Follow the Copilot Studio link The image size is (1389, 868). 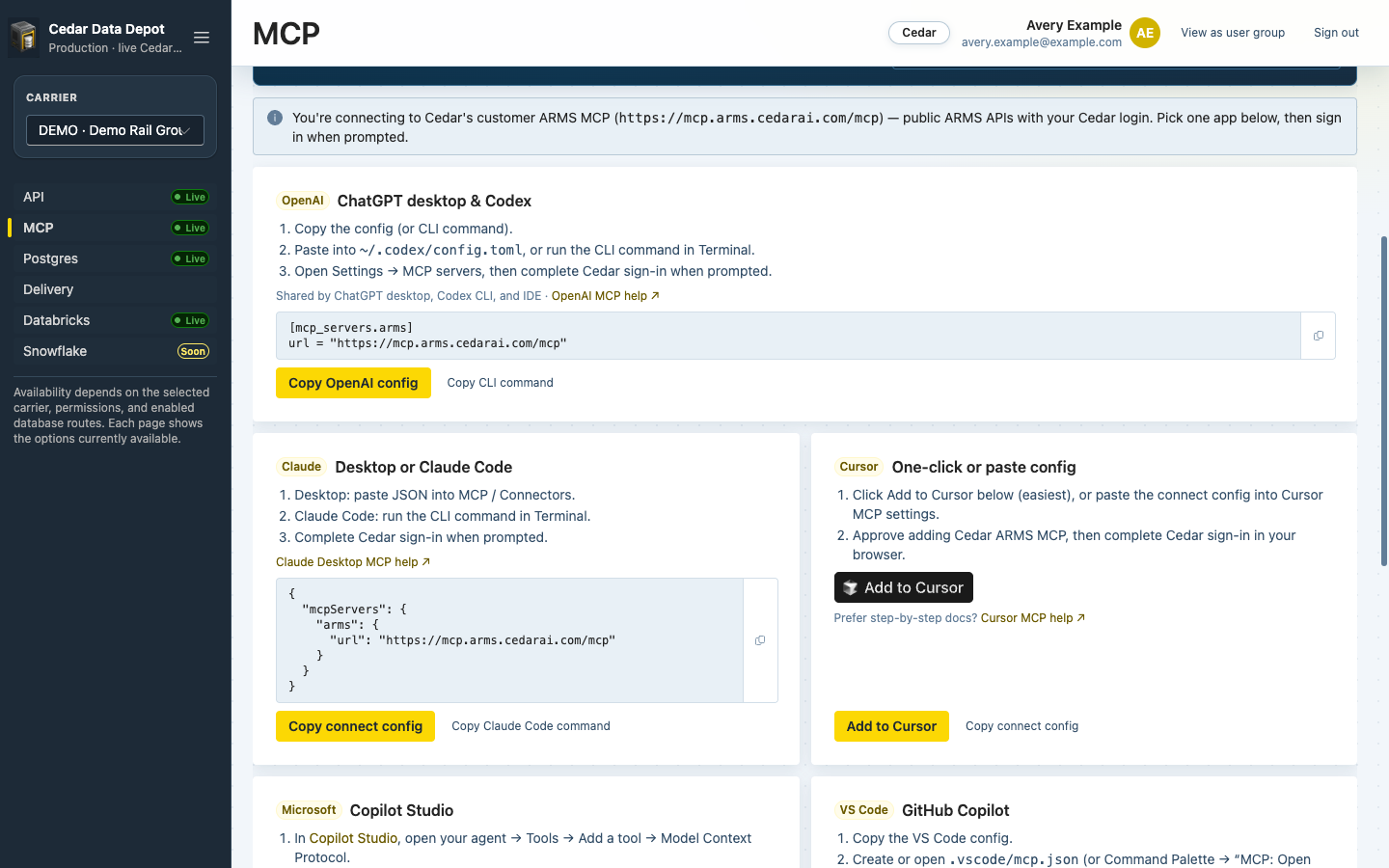353,838
